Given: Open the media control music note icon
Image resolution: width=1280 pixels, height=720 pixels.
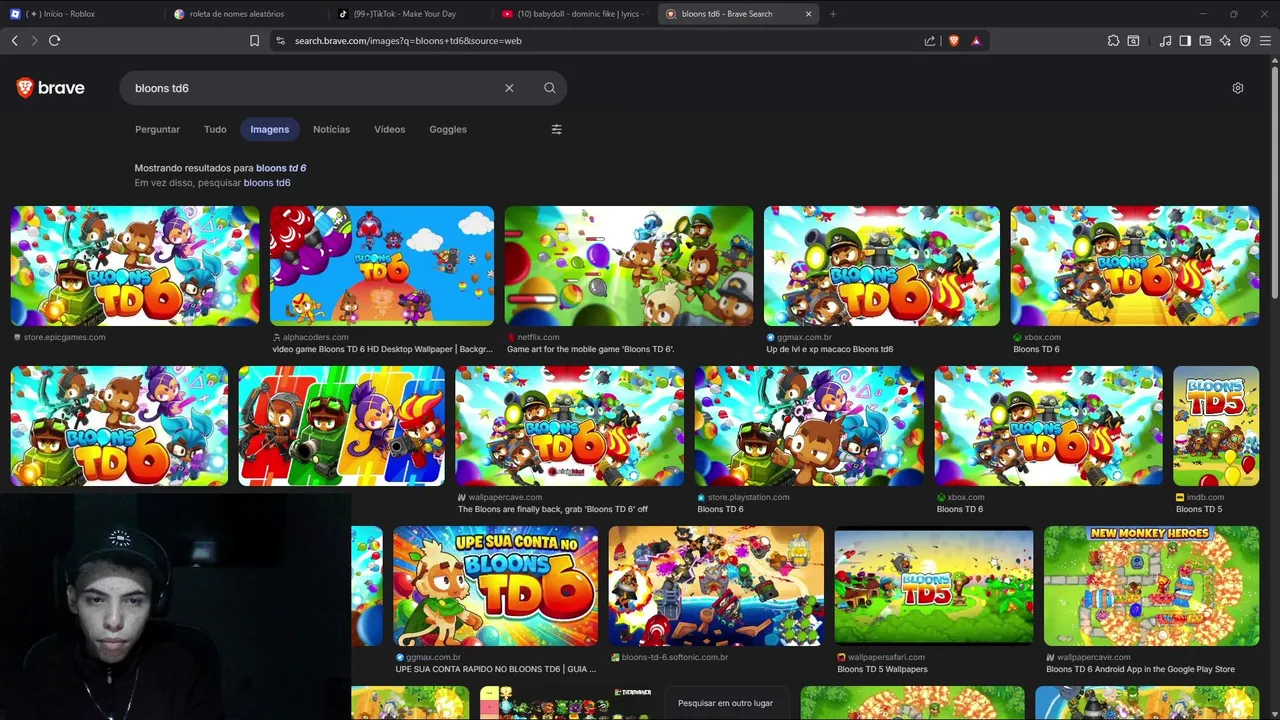Looking at the screenshot, I should [x=1165, y=41].
